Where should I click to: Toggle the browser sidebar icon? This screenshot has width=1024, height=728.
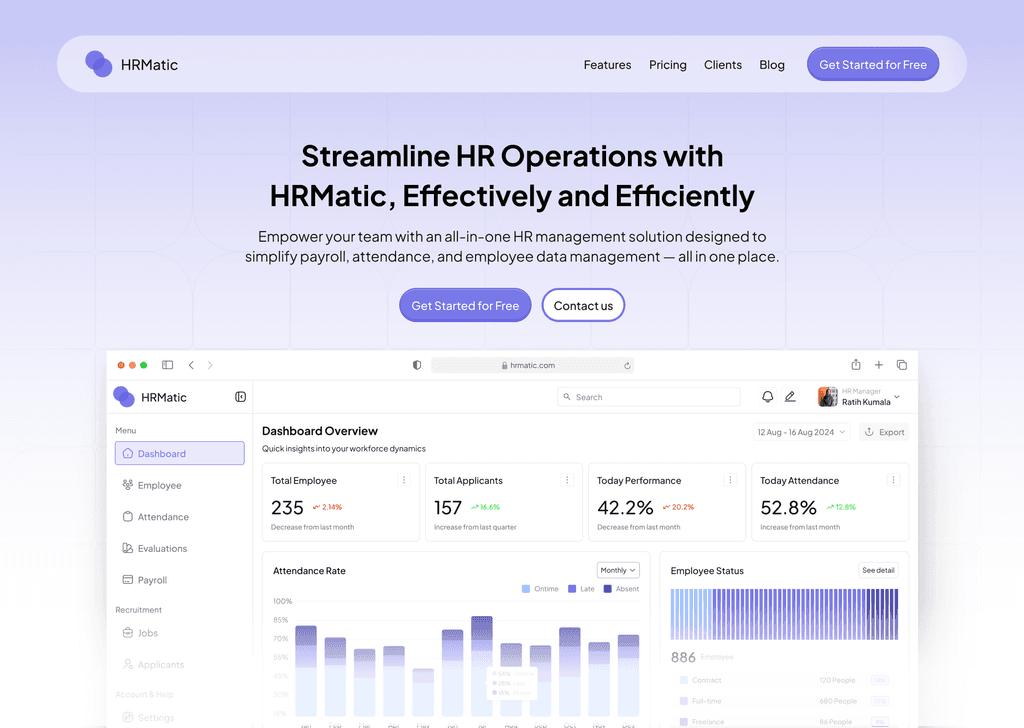168,365
